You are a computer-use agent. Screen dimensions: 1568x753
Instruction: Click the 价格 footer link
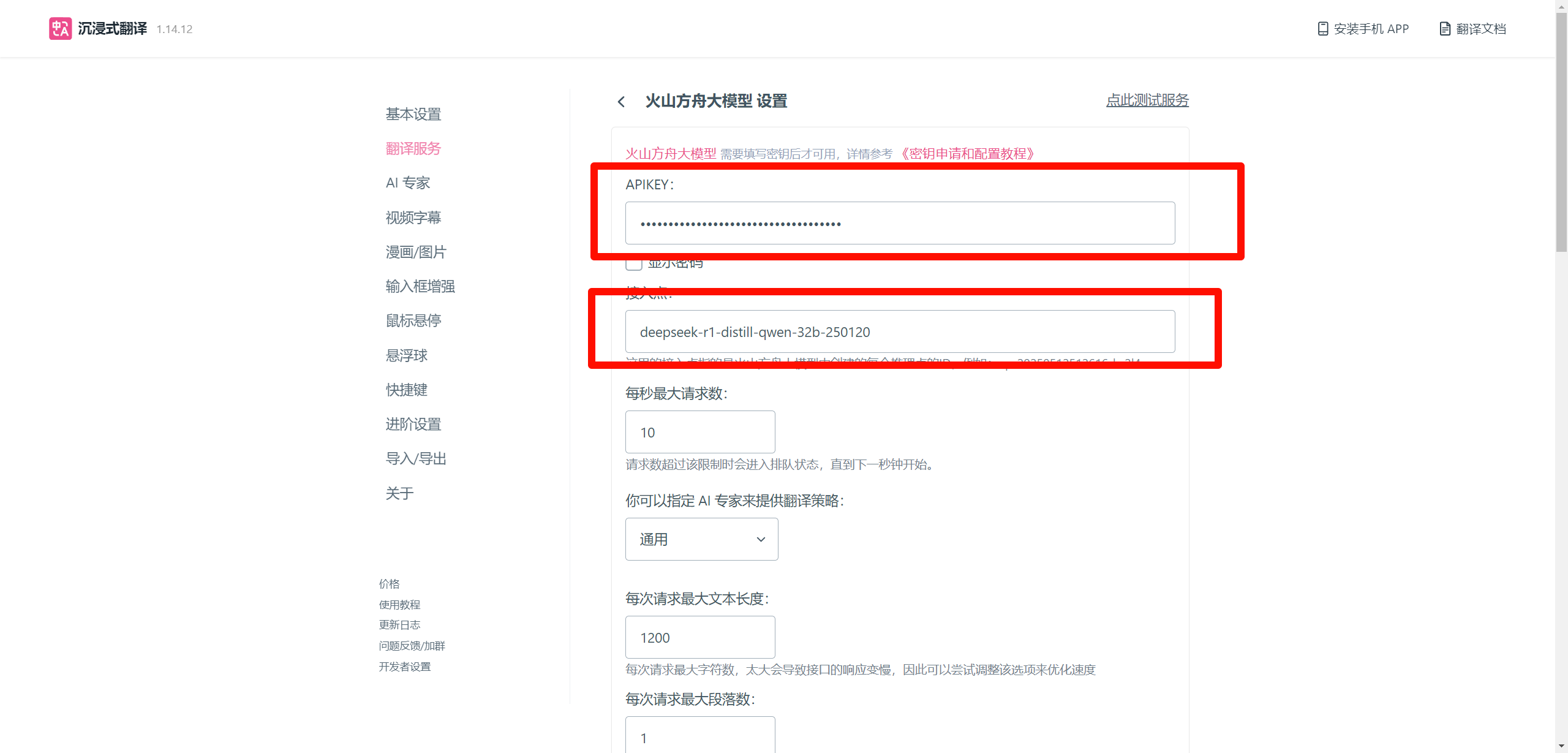coord(389,584)
